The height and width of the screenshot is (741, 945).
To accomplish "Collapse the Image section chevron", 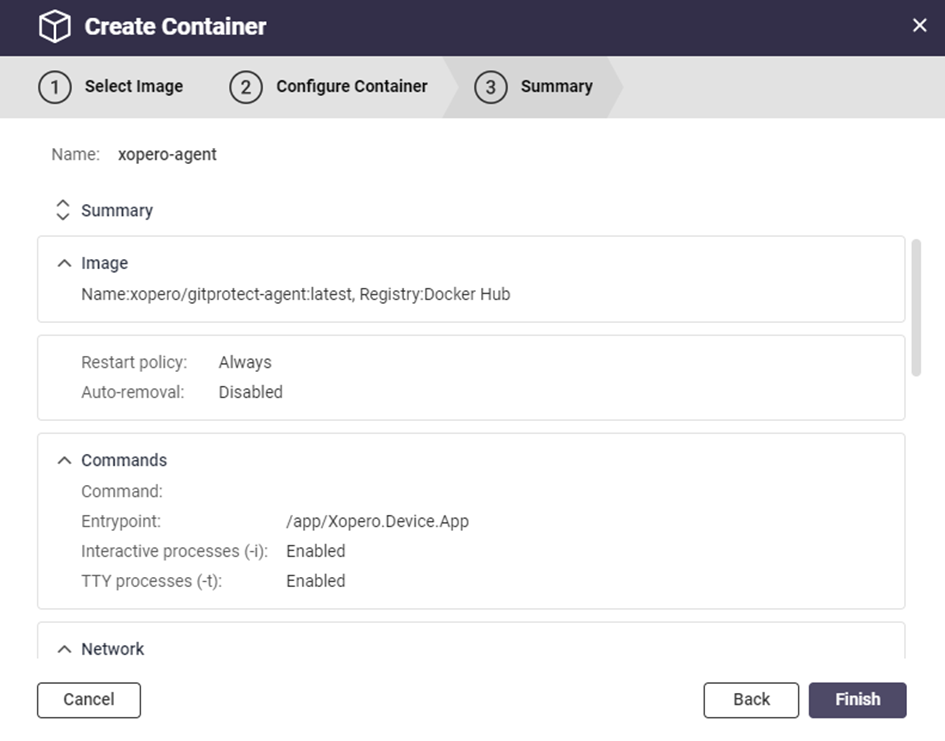I will (65, 263).
